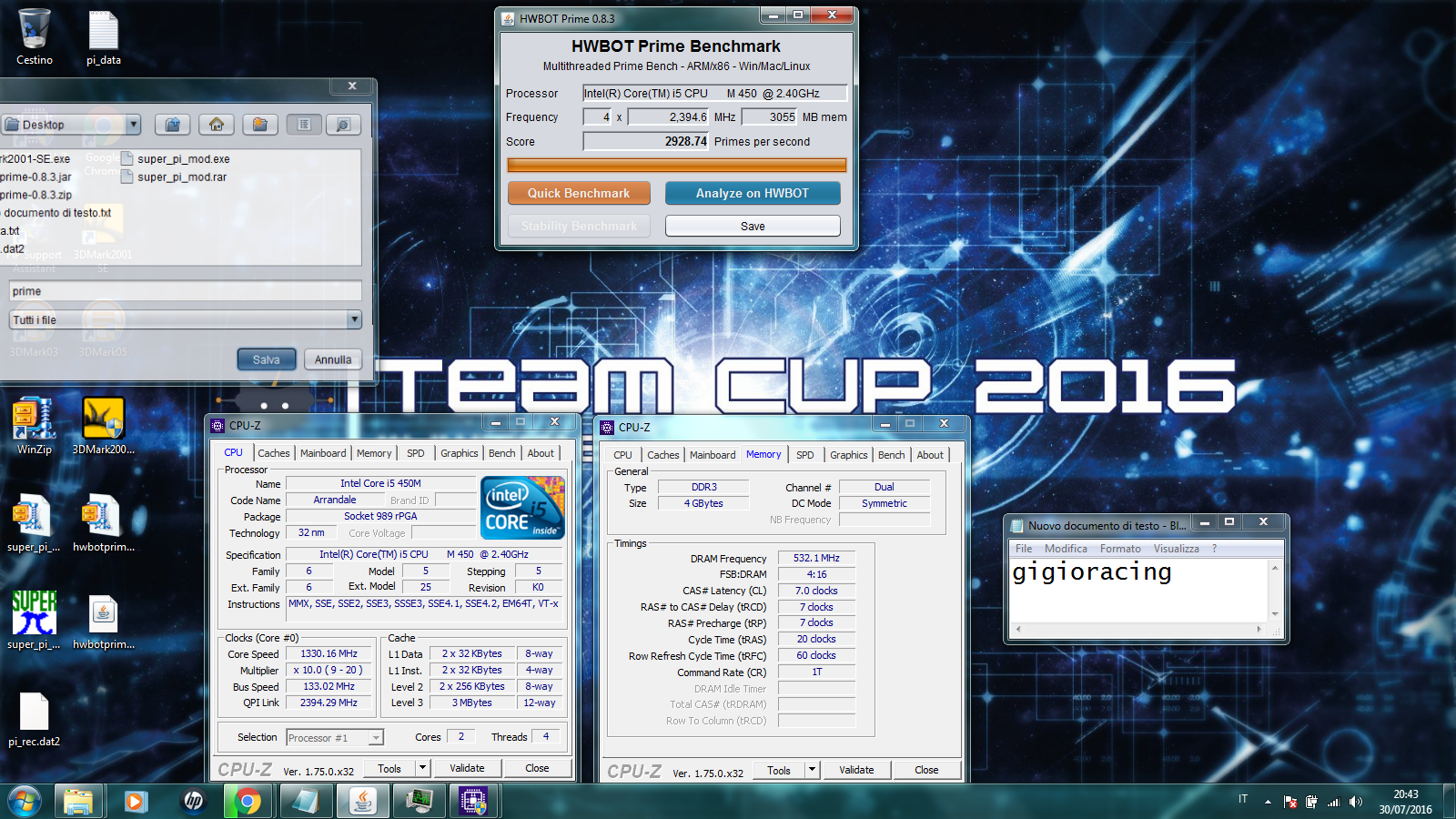Click Analyze on HWBOT button
The width and height of the screenshot is (1456, 819).
pos(753,193)
